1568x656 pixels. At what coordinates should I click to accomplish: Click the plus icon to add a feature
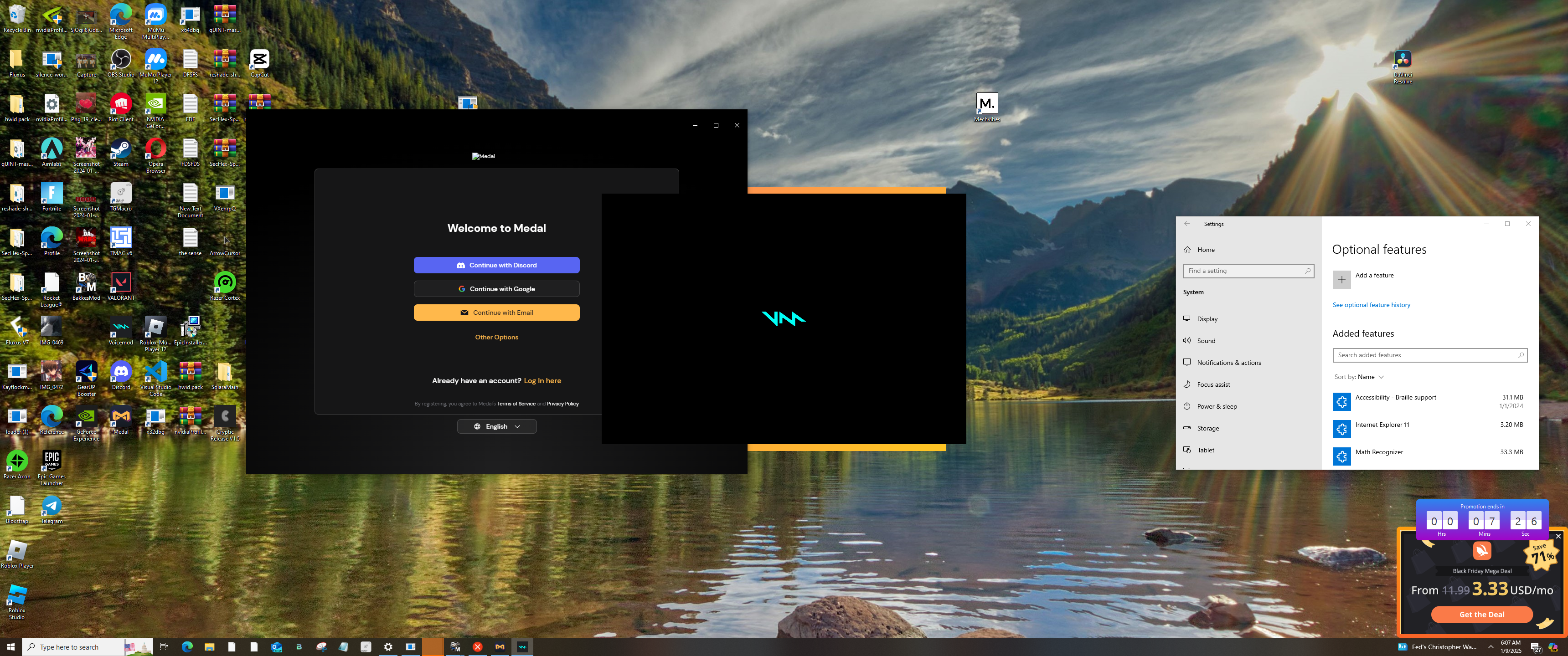pos(1341,279)
